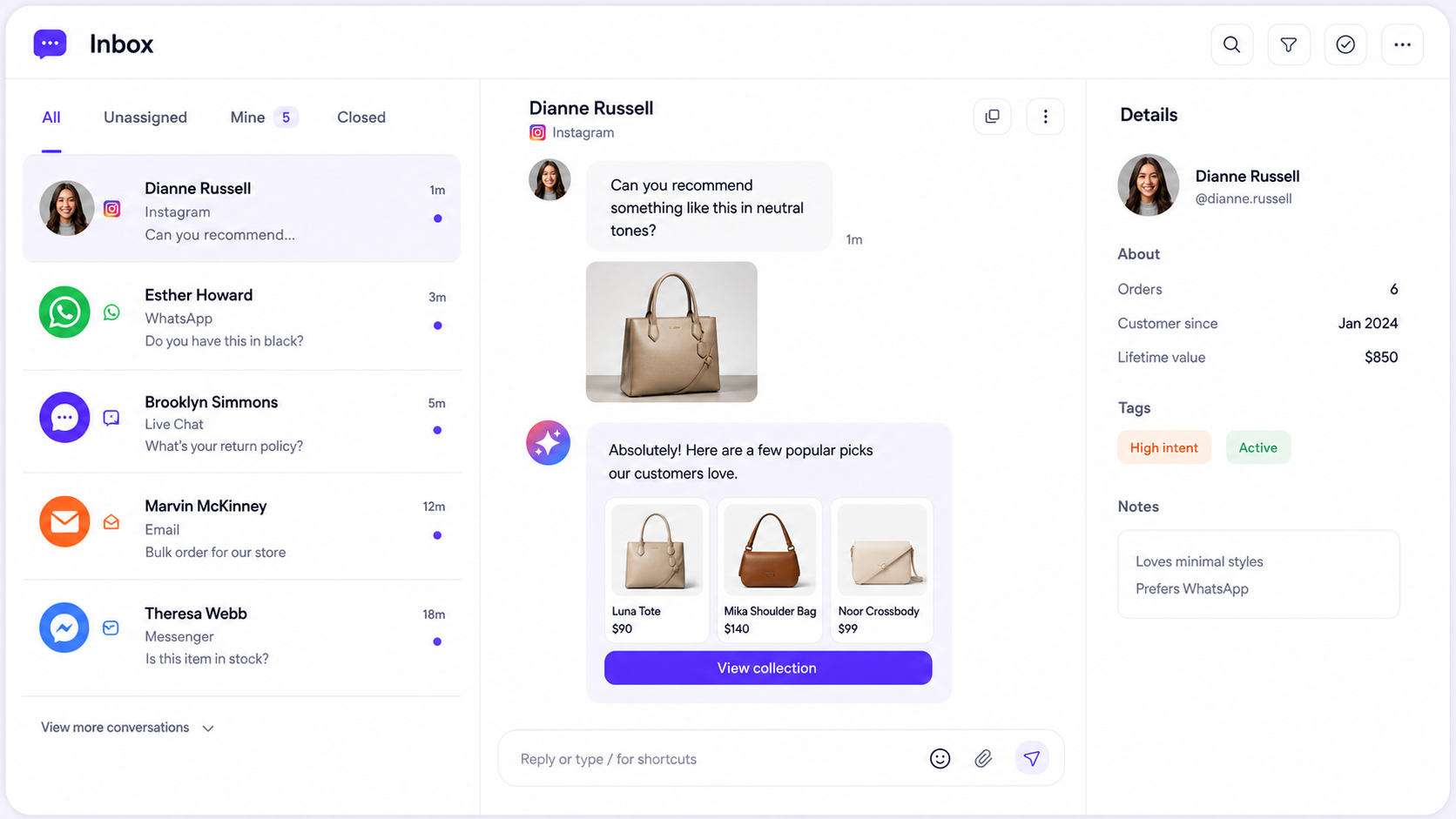Click the Orders count 6

(x=1393, y=289)
